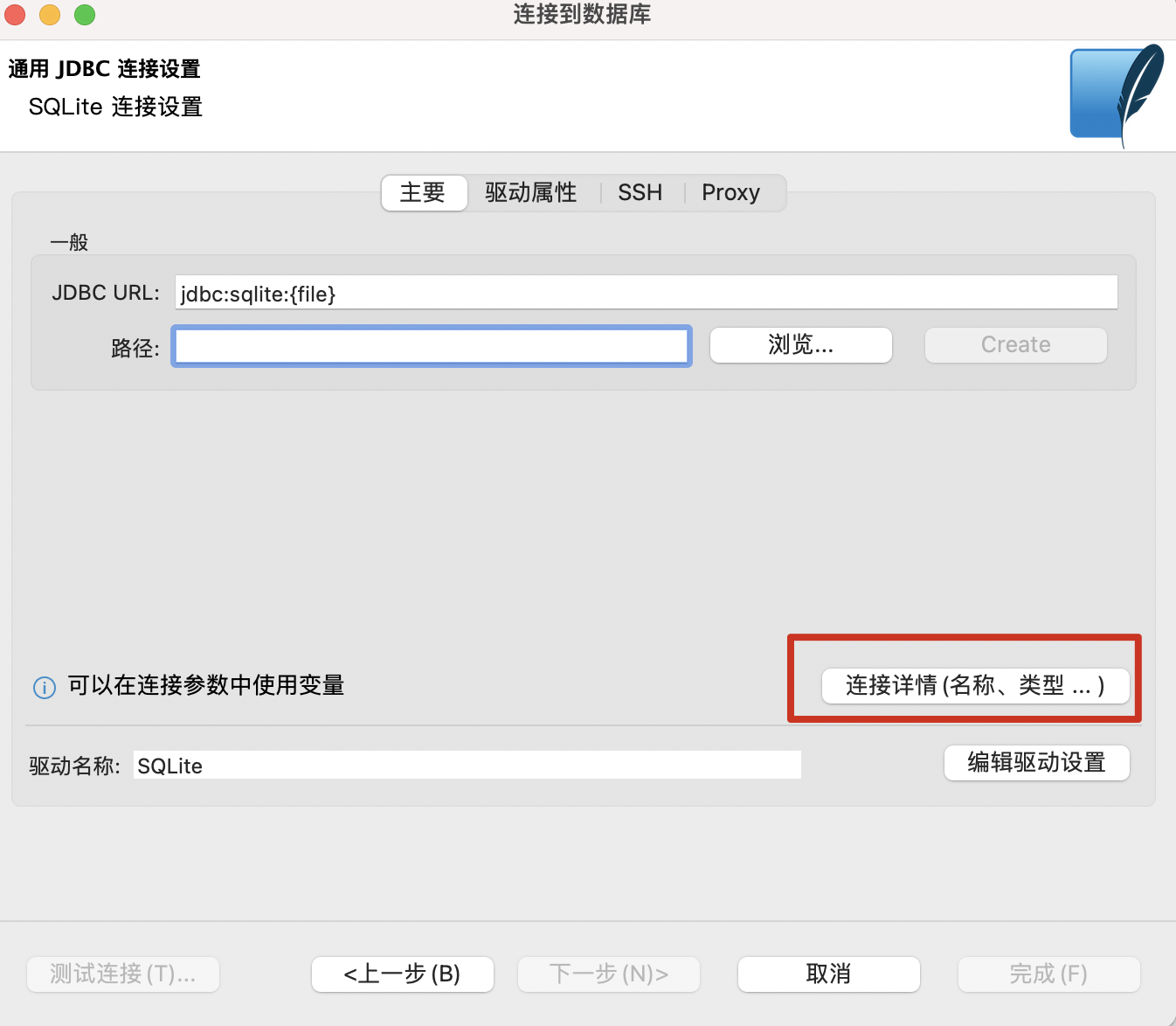Go back with <上一步 button
The image size is (1176, 1026).
pos(402,974)
